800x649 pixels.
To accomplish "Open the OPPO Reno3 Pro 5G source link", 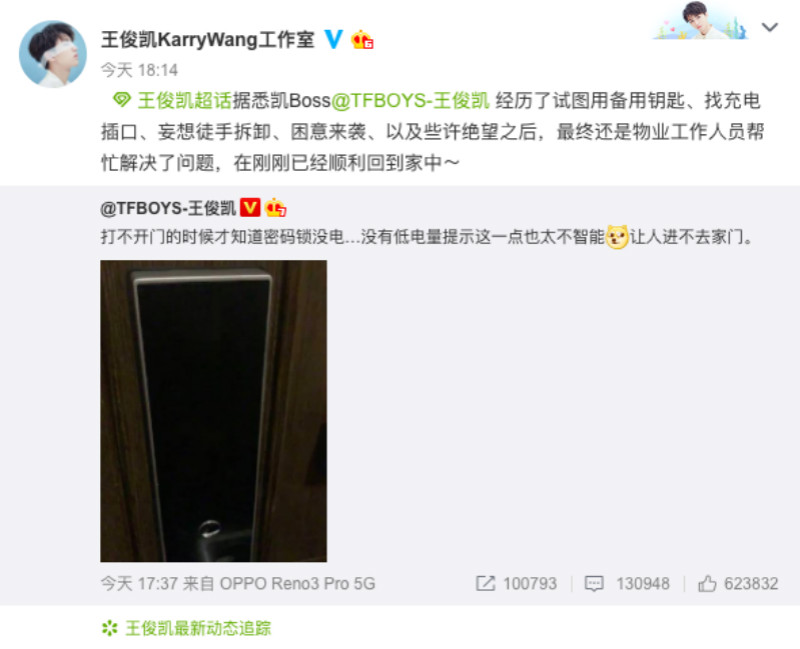I will 297,583.
